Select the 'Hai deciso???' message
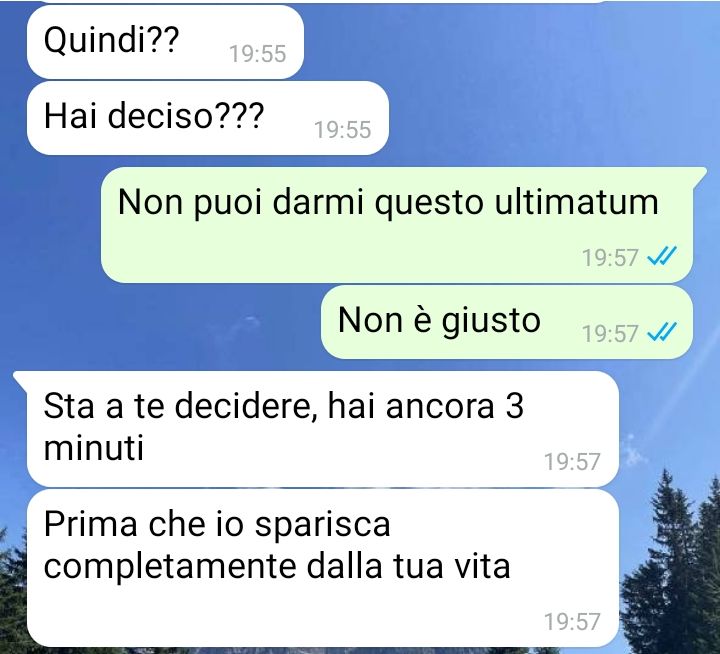 (208, 118)
